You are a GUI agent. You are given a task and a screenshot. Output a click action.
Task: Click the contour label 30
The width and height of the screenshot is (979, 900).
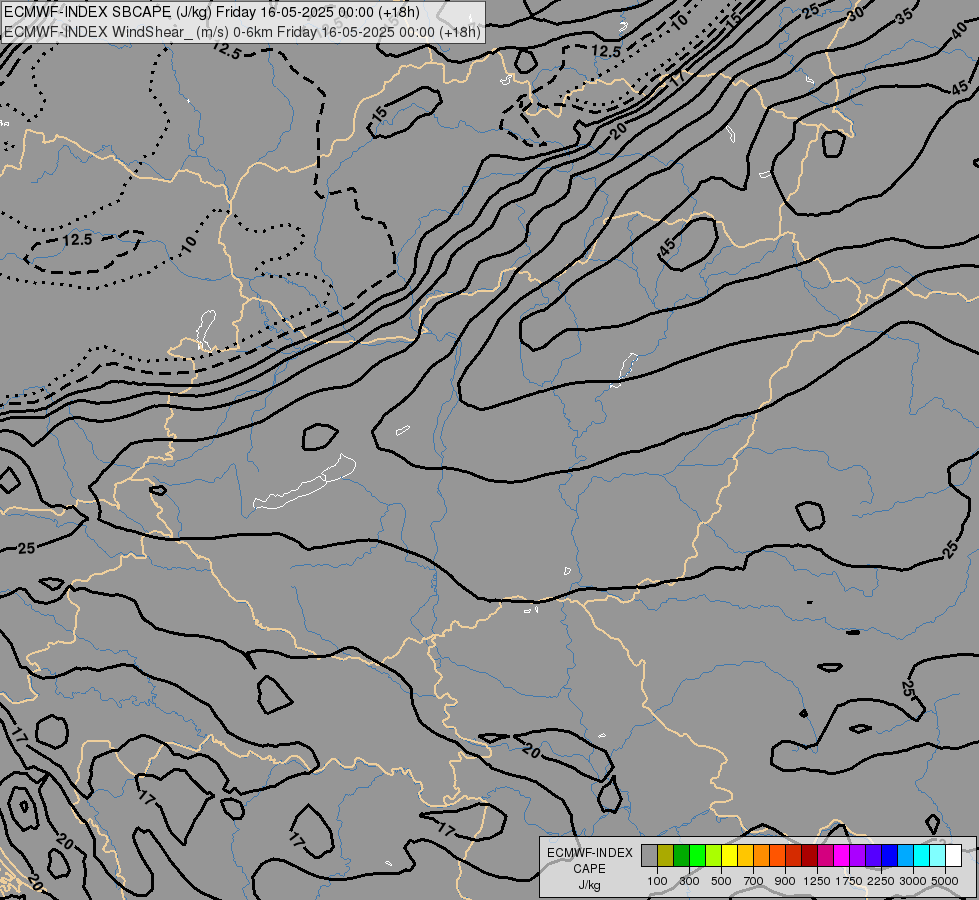856,12
